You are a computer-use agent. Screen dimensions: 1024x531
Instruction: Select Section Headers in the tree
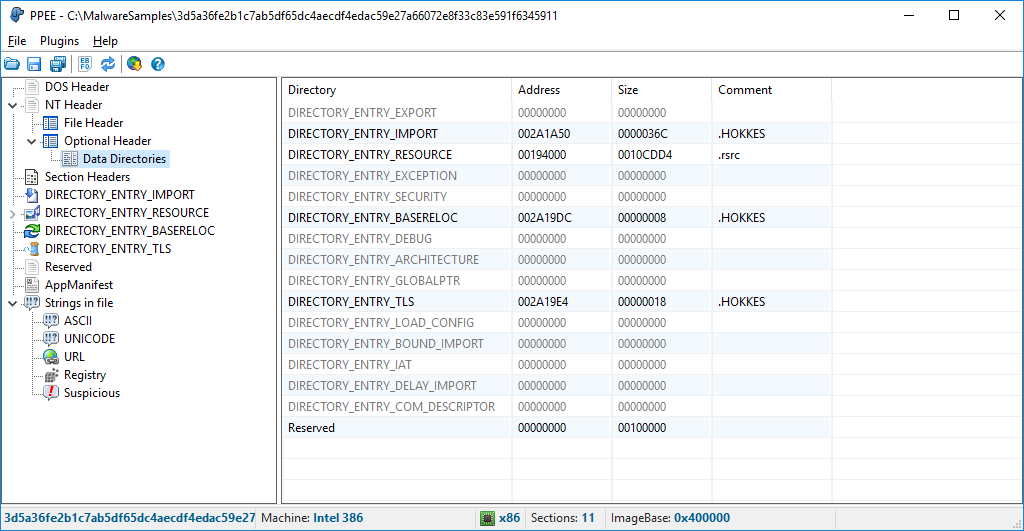coord(87,177)
